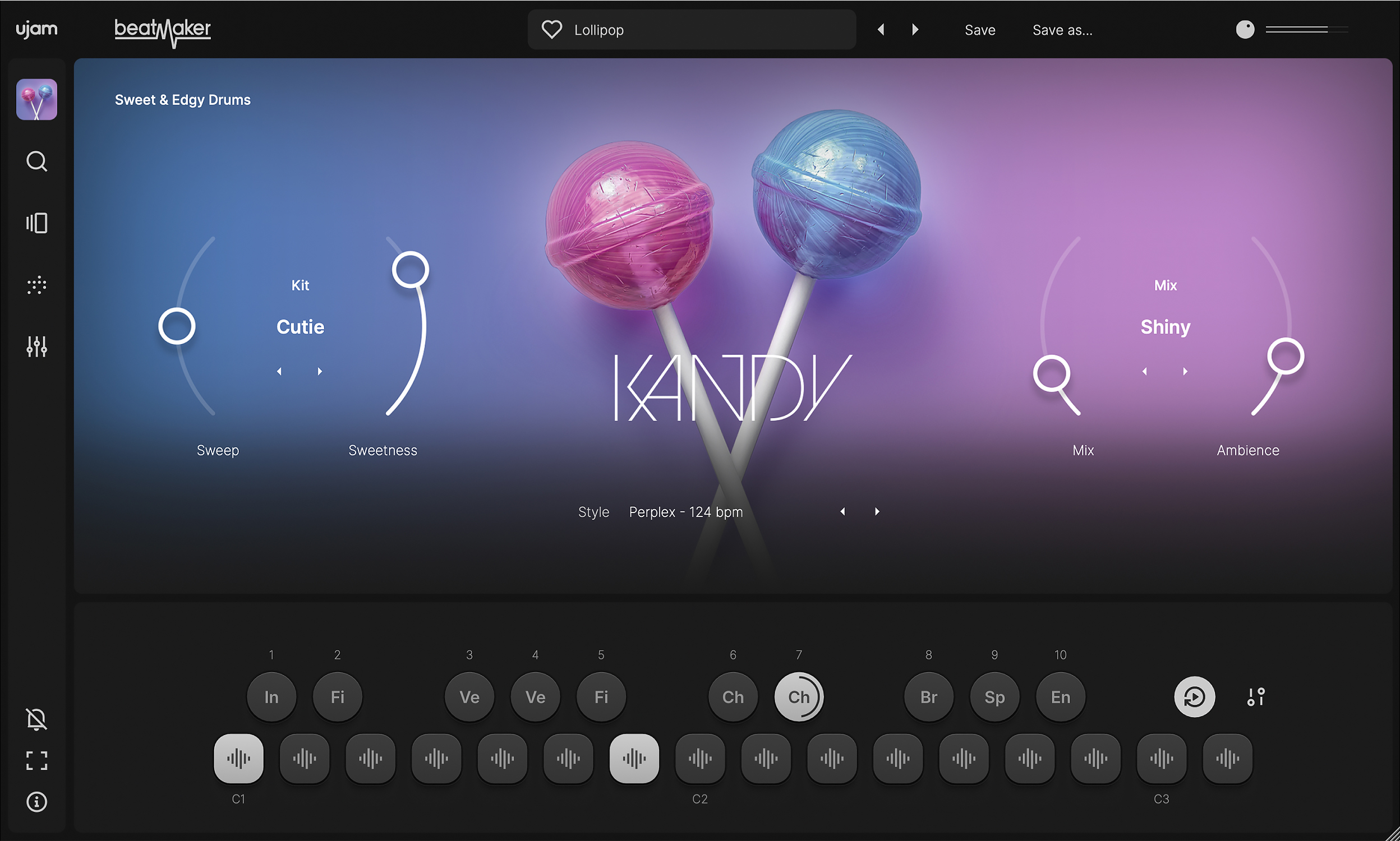Click the loop retrigger icon near the pads

coord(1195,696)
